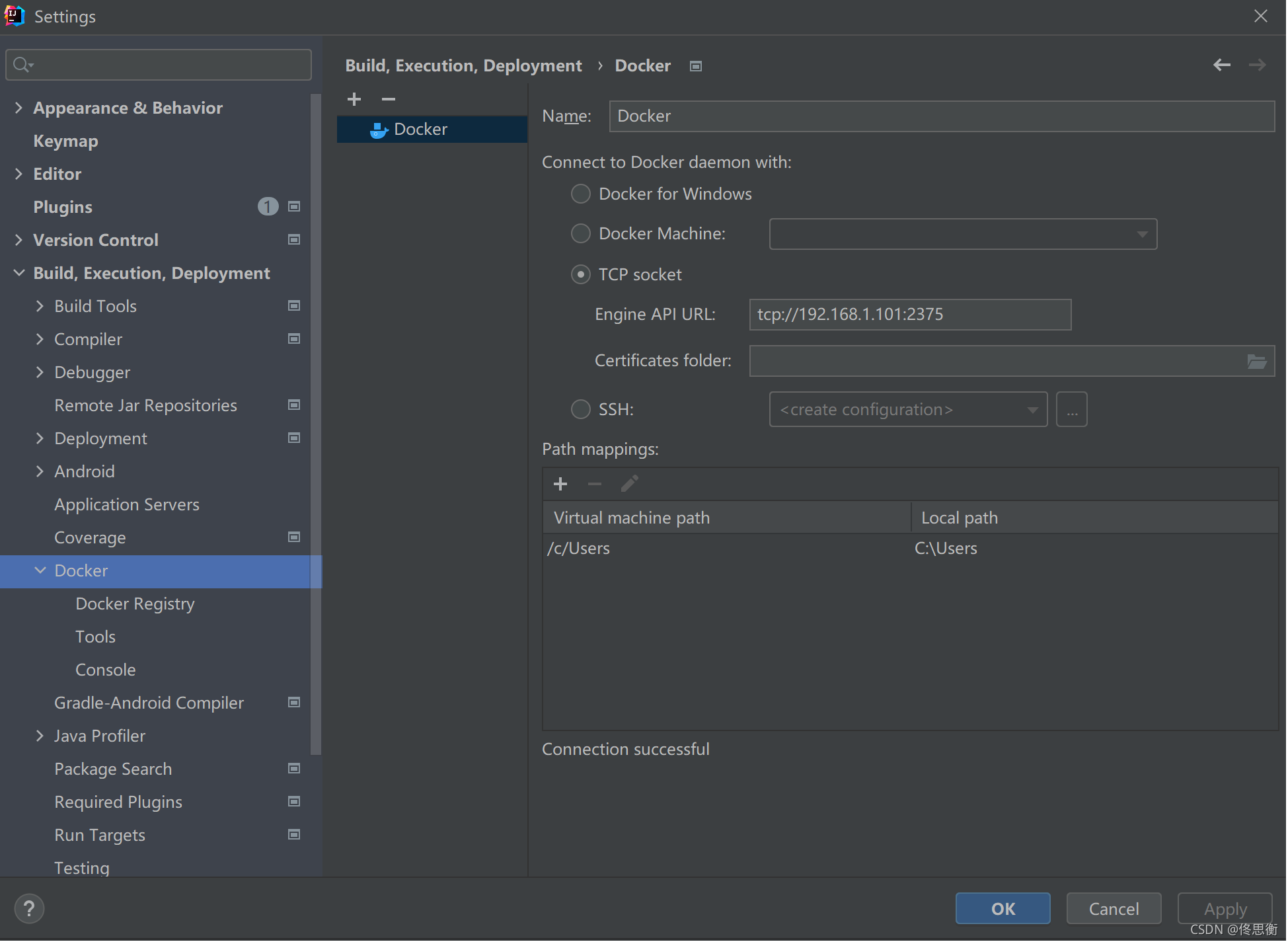Close the Settings dialog
The height and width of the screenshot is (942, 1288).
tap(1260, 17)
